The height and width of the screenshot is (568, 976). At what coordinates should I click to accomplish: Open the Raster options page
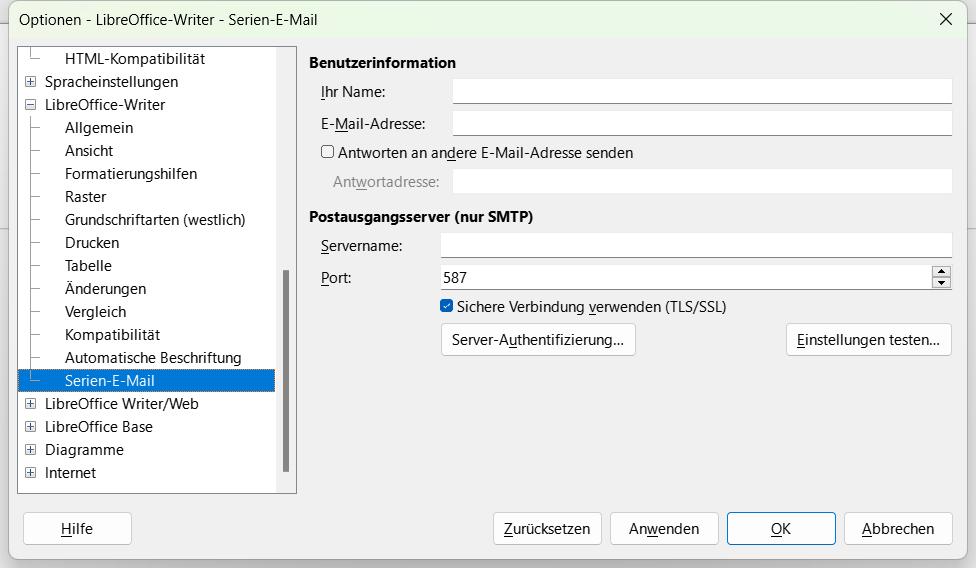tap(85, 197)
